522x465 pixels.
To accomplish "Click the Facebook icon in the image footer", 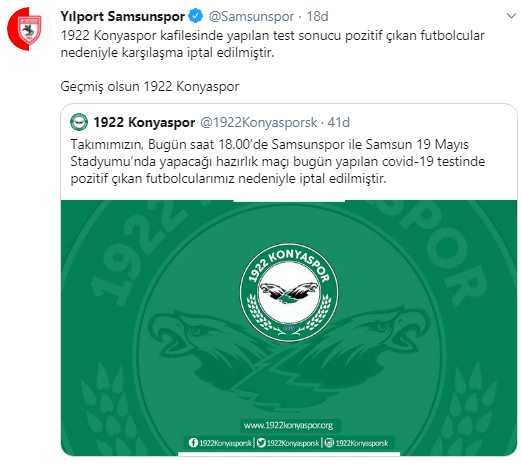I will 193,443.
